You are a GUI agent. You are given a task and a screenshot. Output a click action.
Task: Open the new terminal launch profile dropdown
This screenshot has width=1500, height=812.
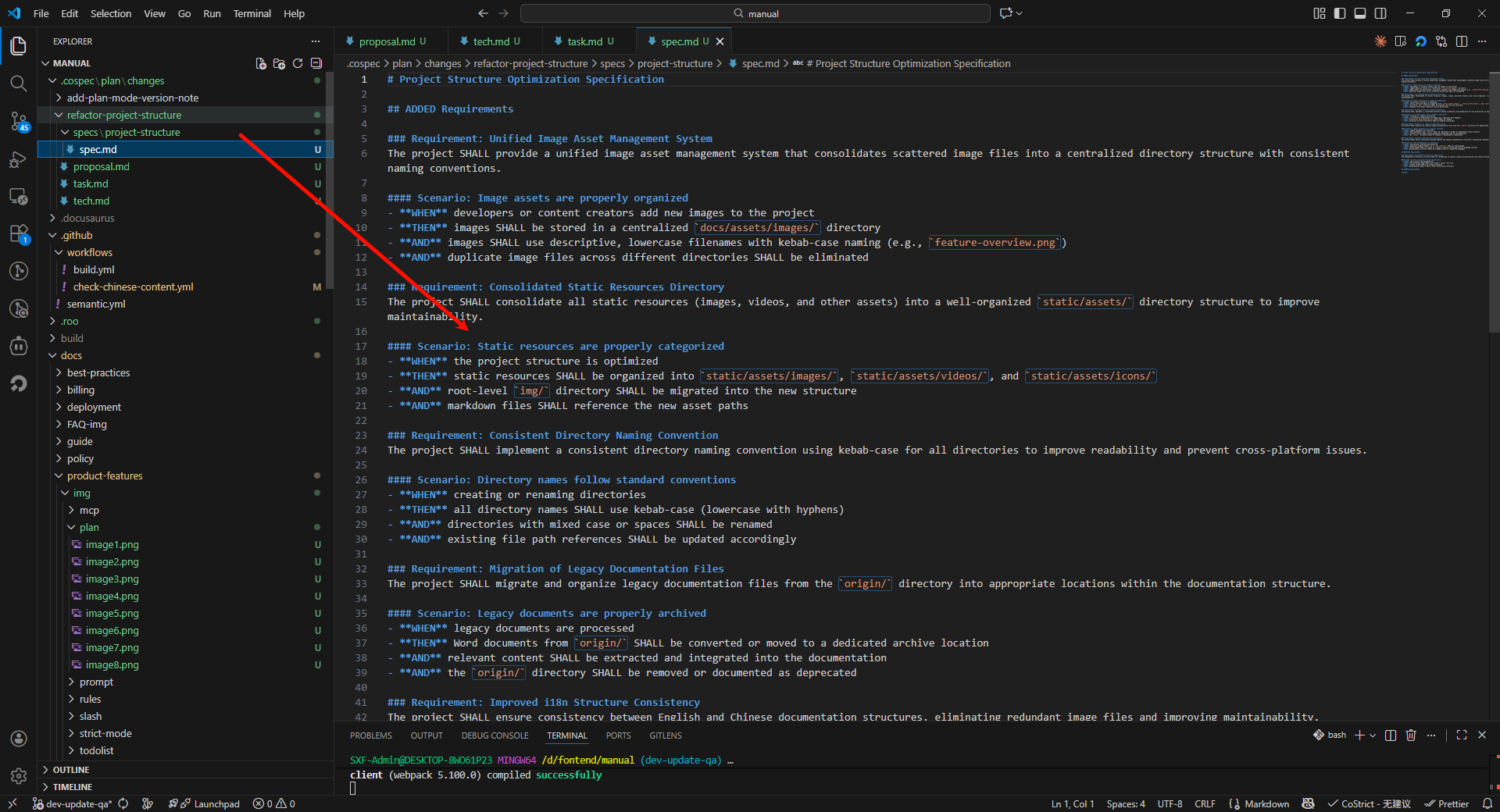coord(1373,735)
